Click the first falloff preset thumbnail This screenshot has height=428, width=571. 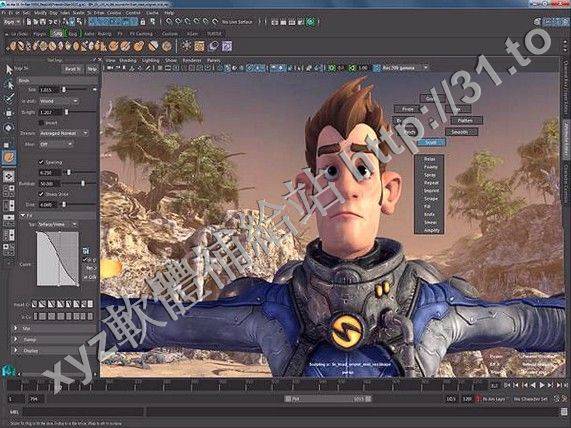point(35,304)
